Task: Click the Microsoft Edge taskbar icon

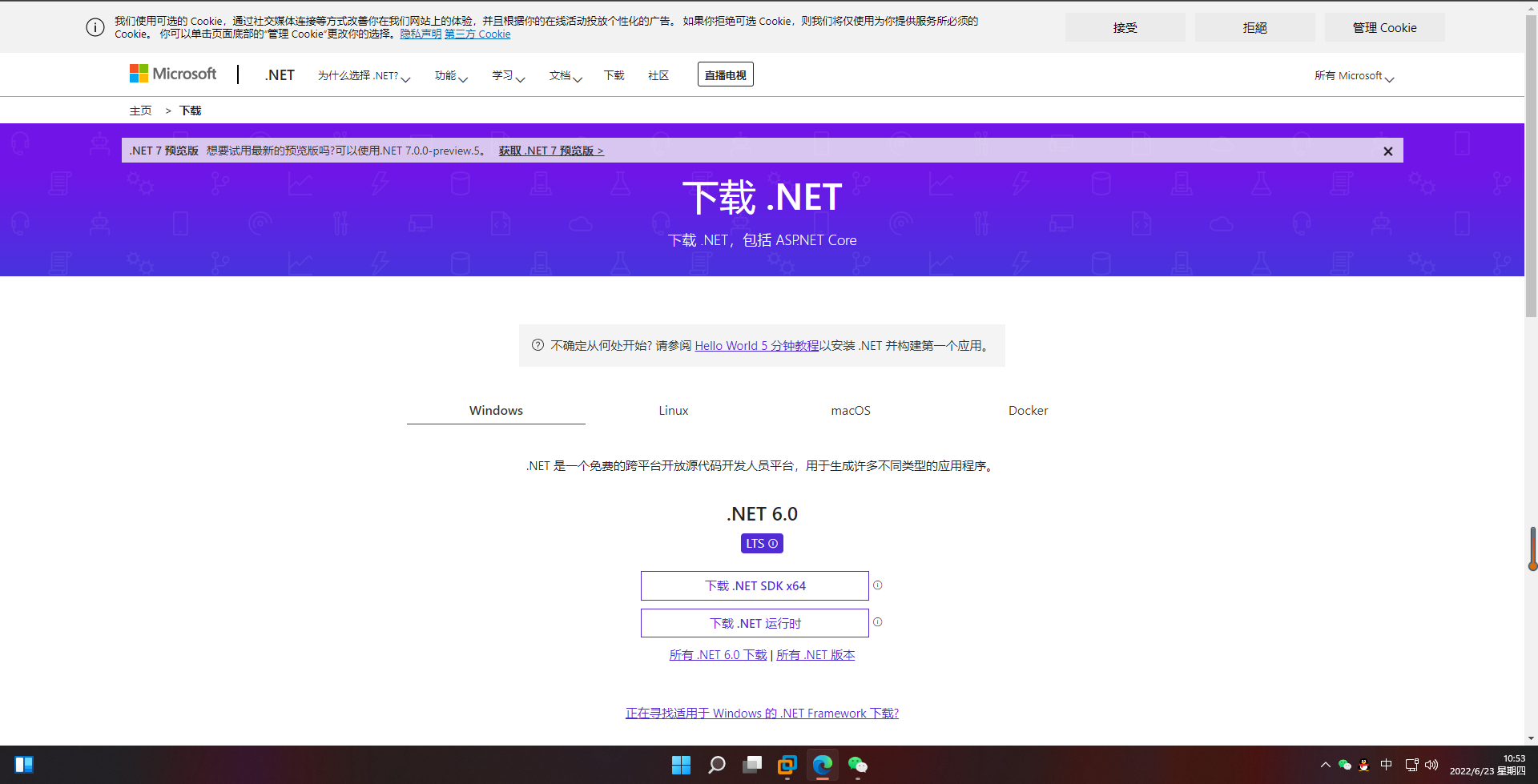Action: [823, 765]
